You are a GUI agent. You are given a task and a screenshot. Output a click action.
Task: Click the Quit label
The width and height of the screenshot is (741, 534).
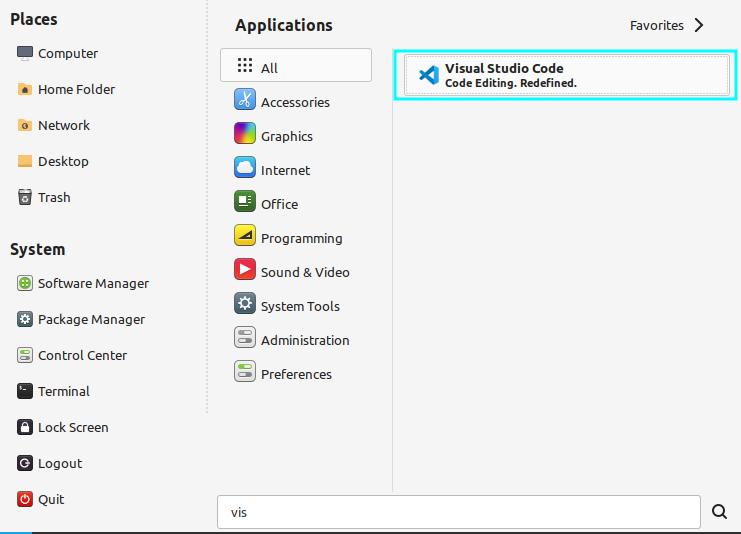pos(51,500)
